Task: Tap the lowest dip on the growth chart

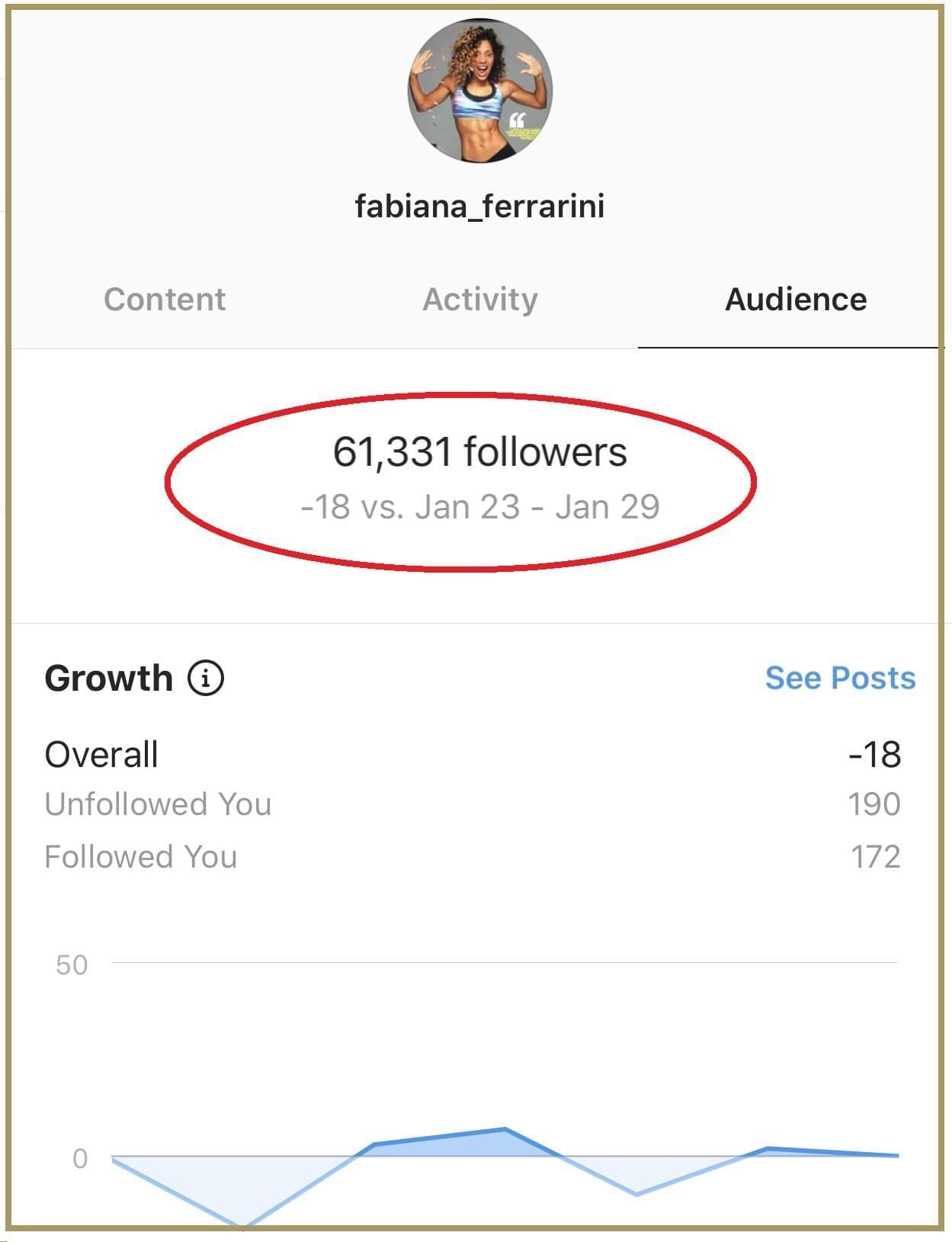Action: [243, 1225]
